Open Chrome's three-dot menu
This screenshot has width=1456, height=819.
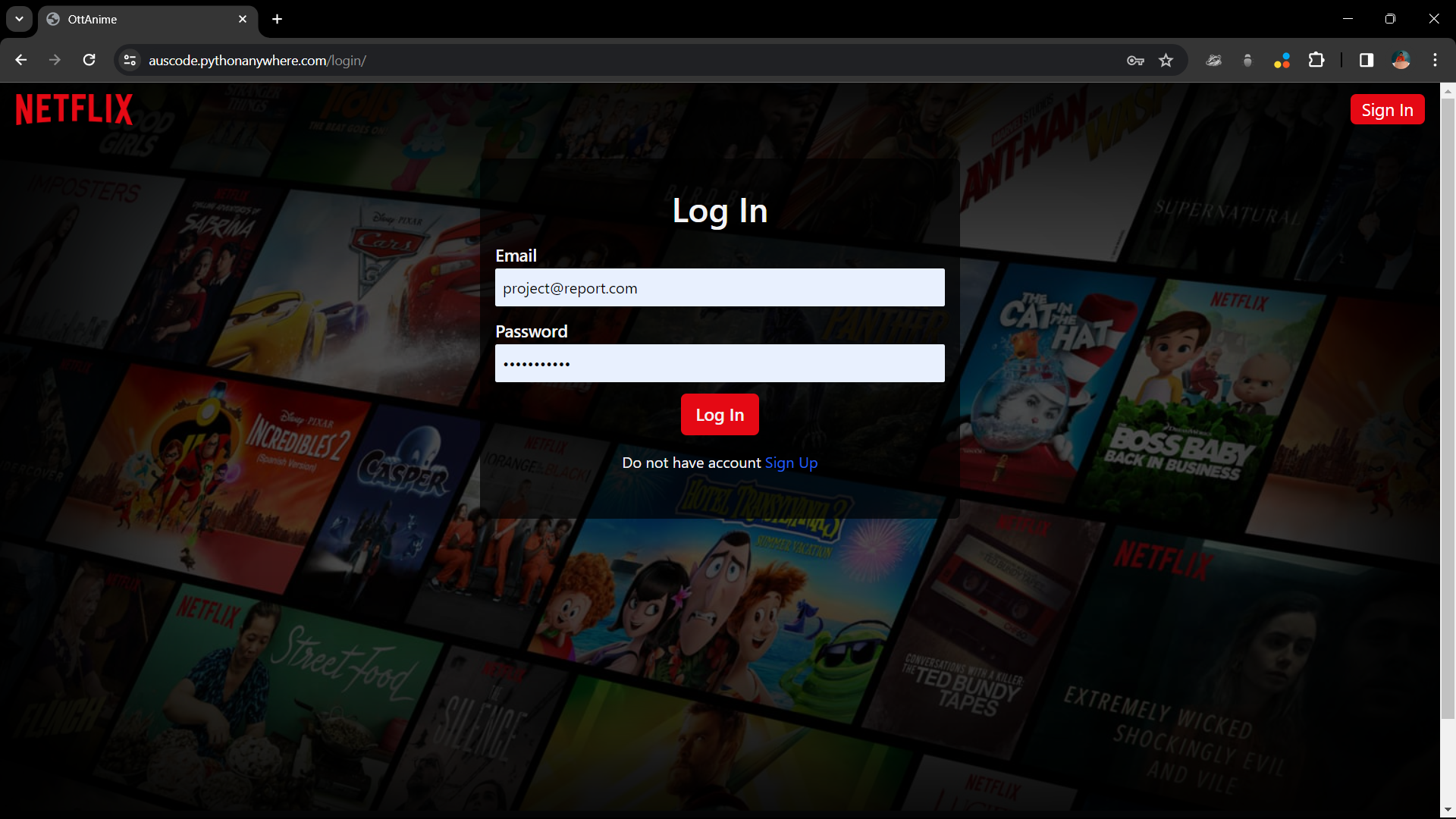tap(1435, 60)
